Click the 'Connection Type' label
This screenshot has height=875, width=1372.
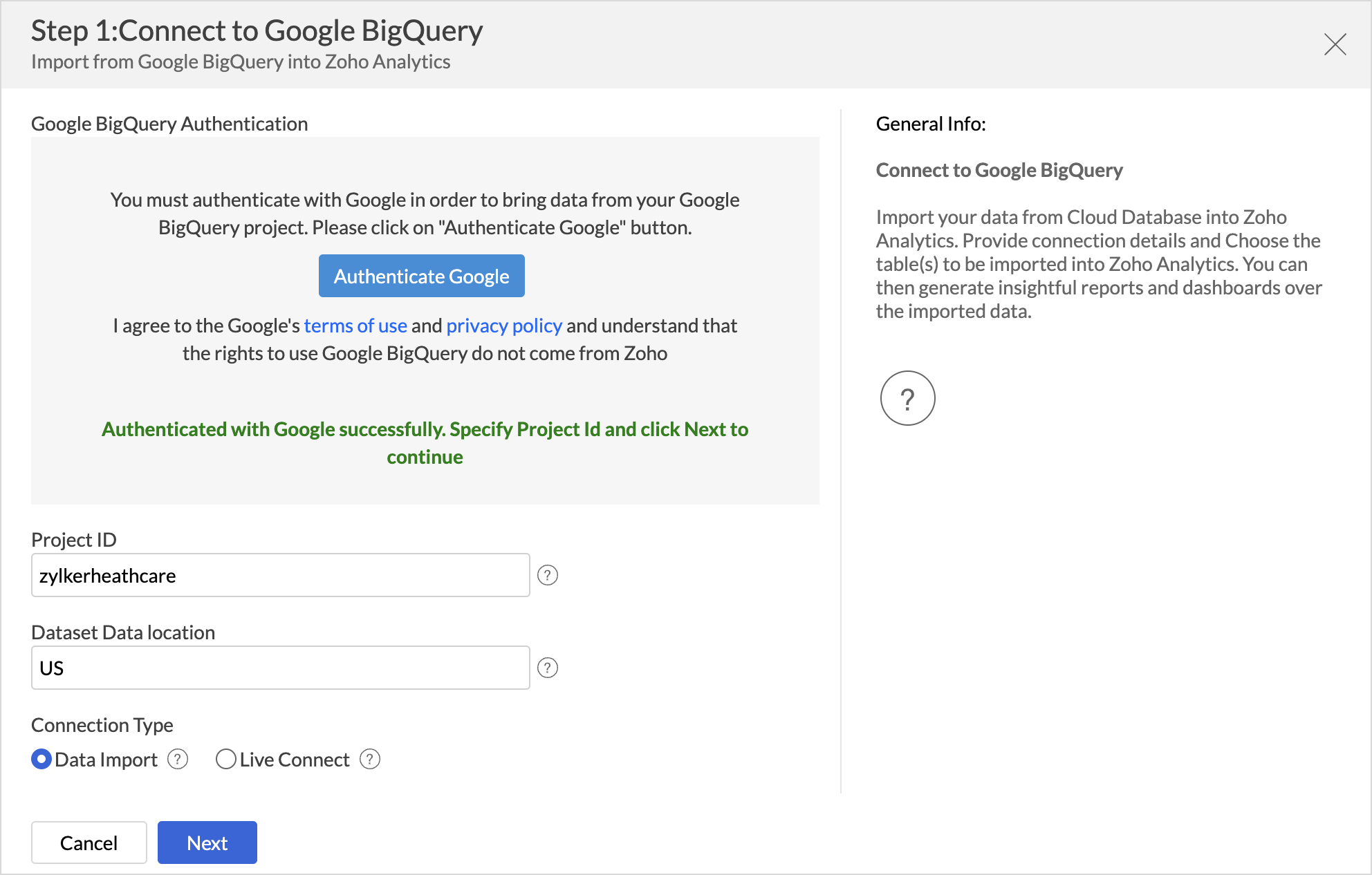[x=102, y=725]
